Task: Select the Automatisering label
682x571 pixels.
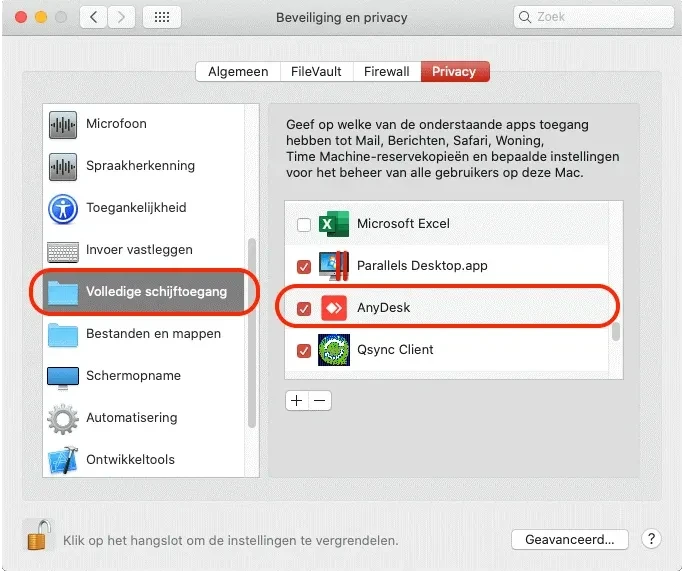Action: pyautogui.click(x=132, y=417)
